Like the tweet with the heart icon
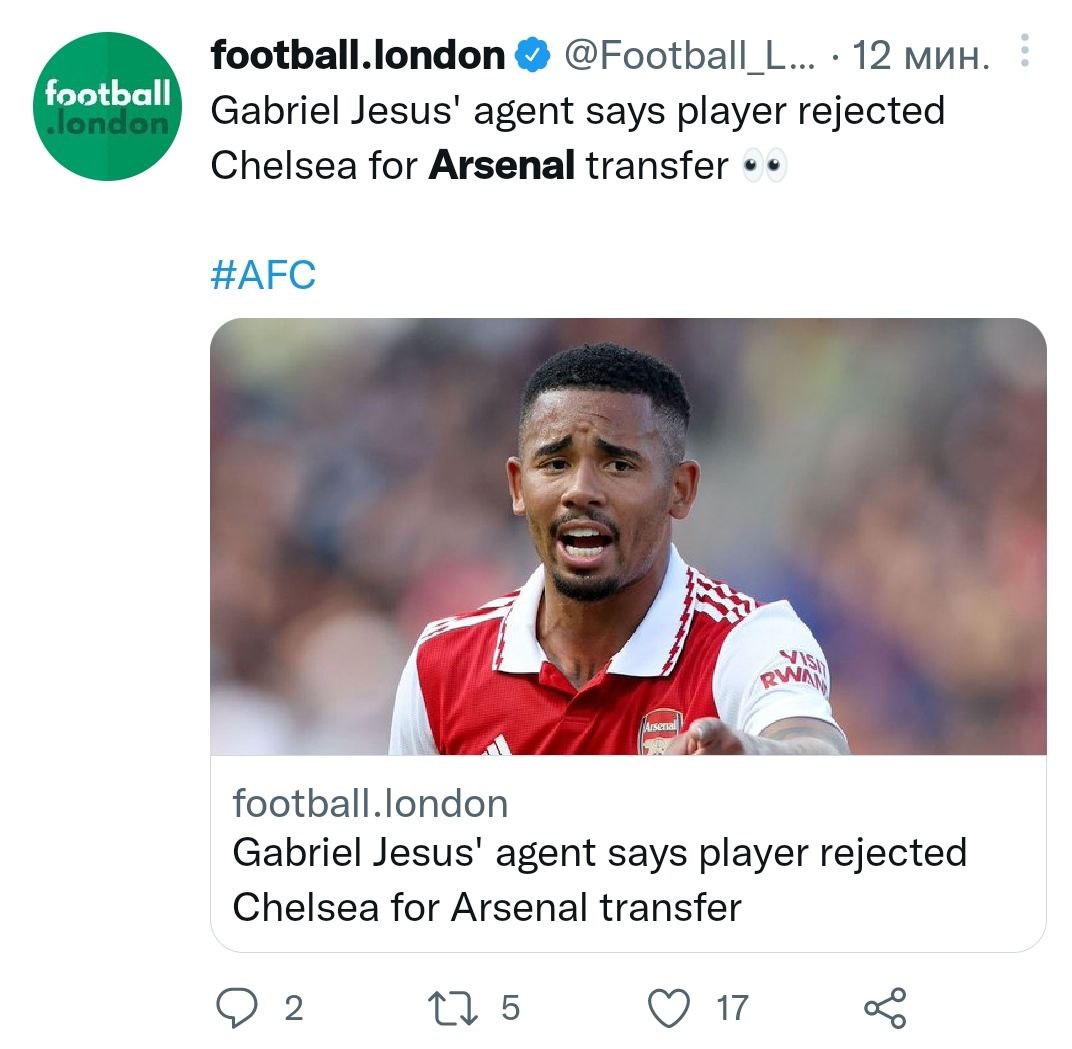Image resolution: width=1072 pixels, height=1049 pixels. (669, 1007)
